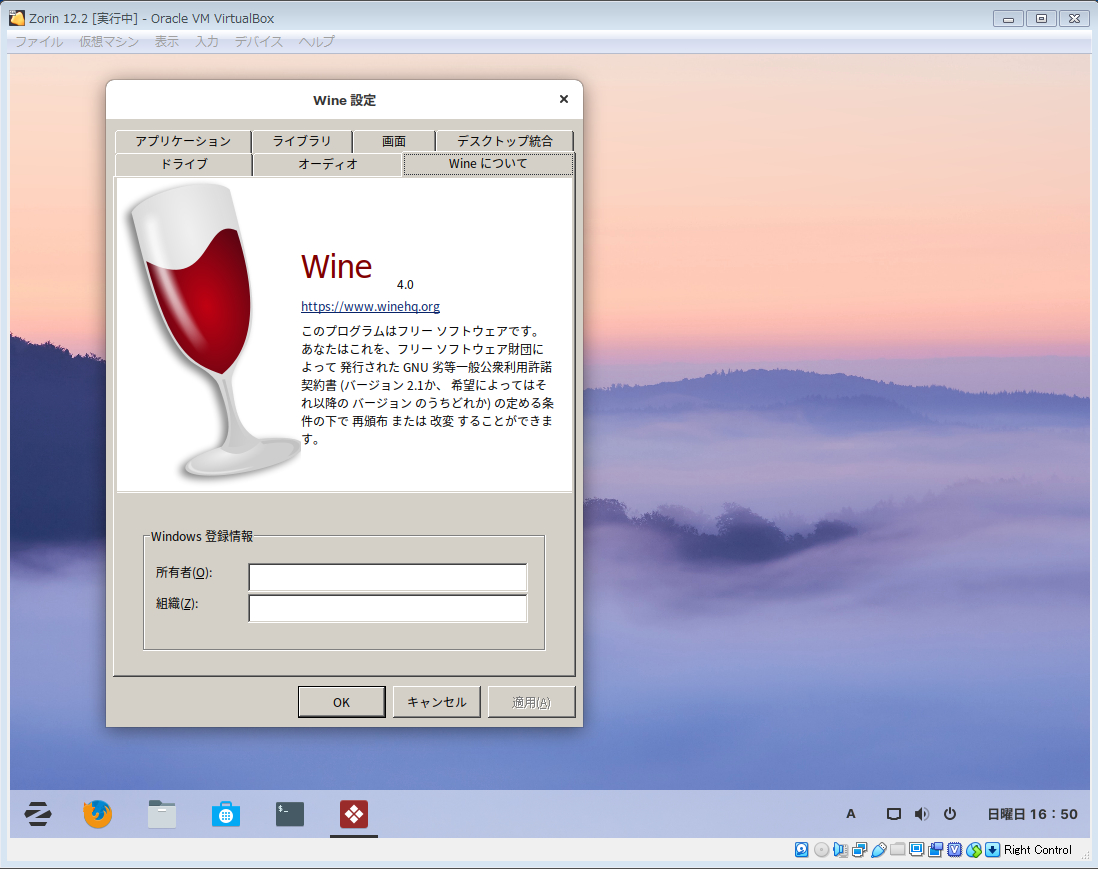Click the VirtualBox network status icon
Screen dimensions: 1098x869
[x=859, y=849]
